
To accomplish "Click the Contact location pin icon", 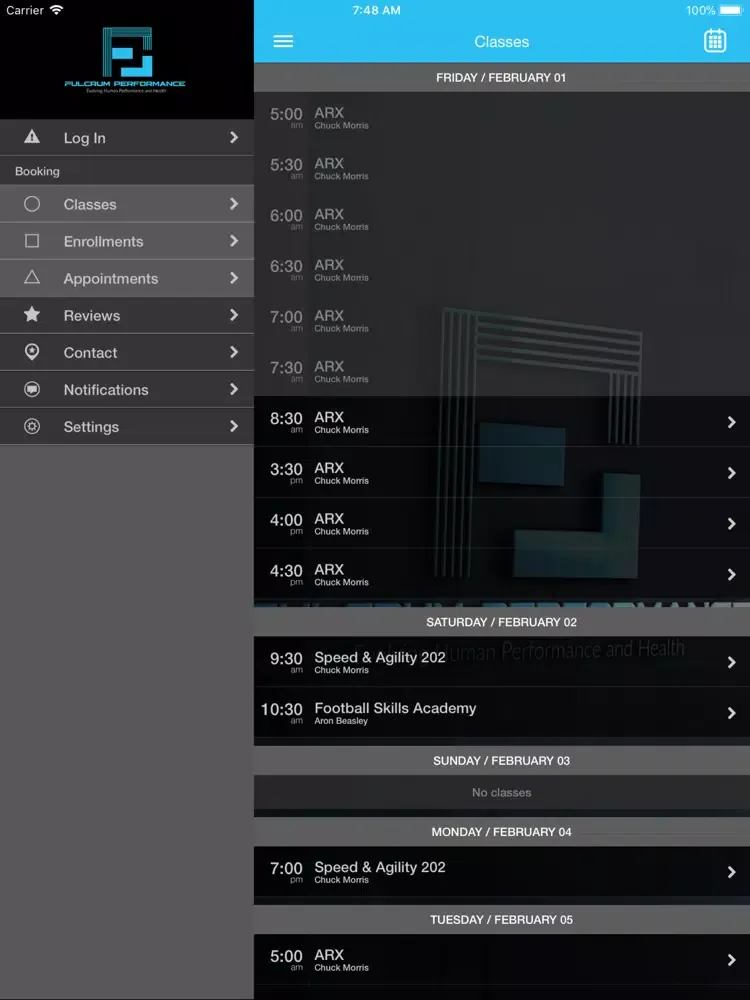I will click(32, 351).
